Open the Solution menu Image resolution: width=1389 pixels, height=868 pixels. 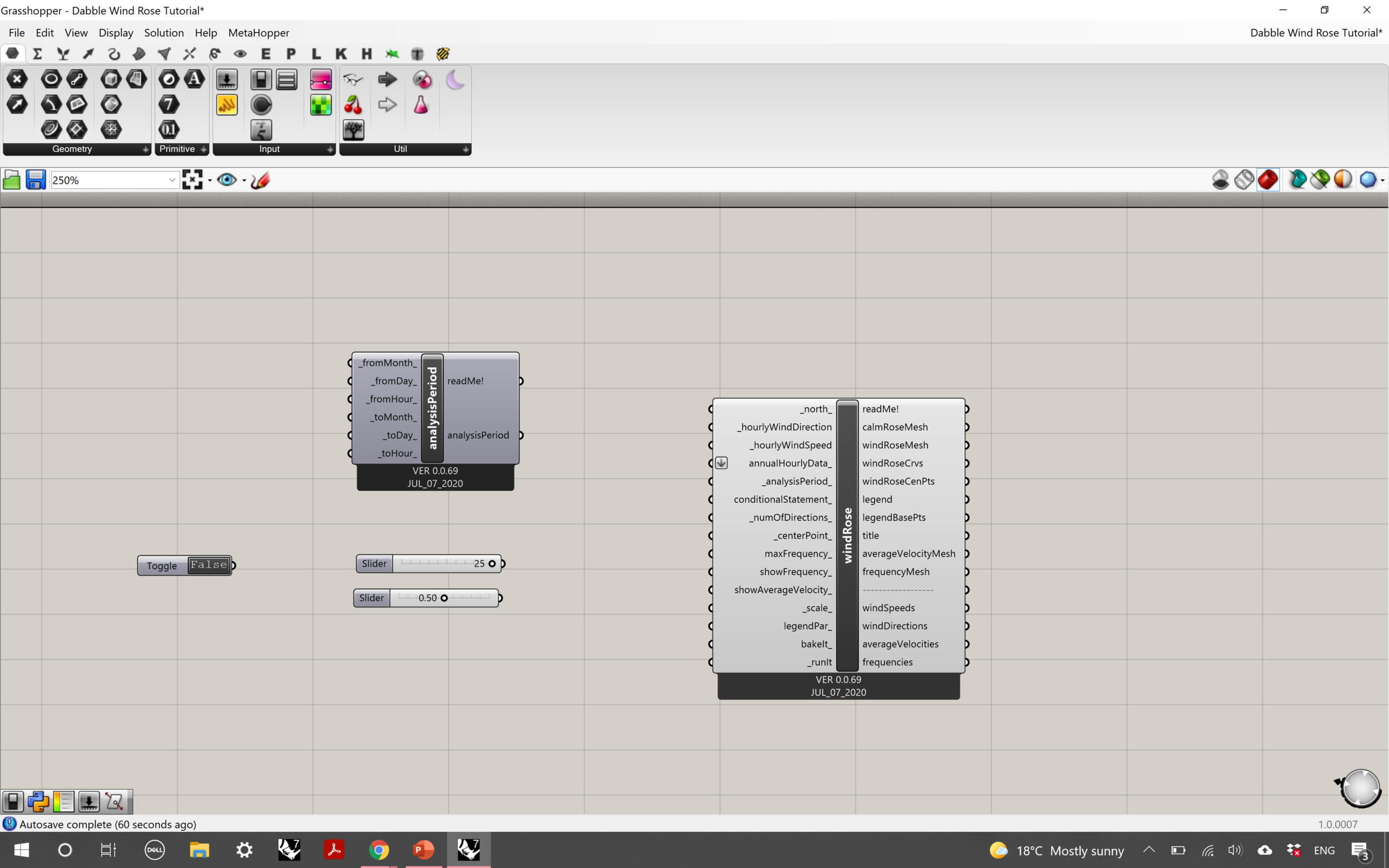164,33
